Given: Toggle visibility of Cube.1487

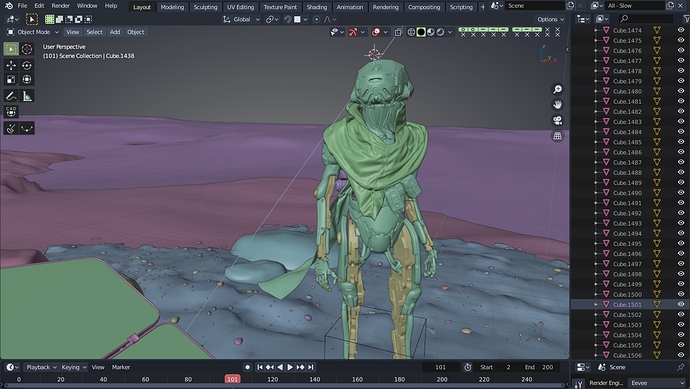Looking at the screenshot, I should (681, 162).
